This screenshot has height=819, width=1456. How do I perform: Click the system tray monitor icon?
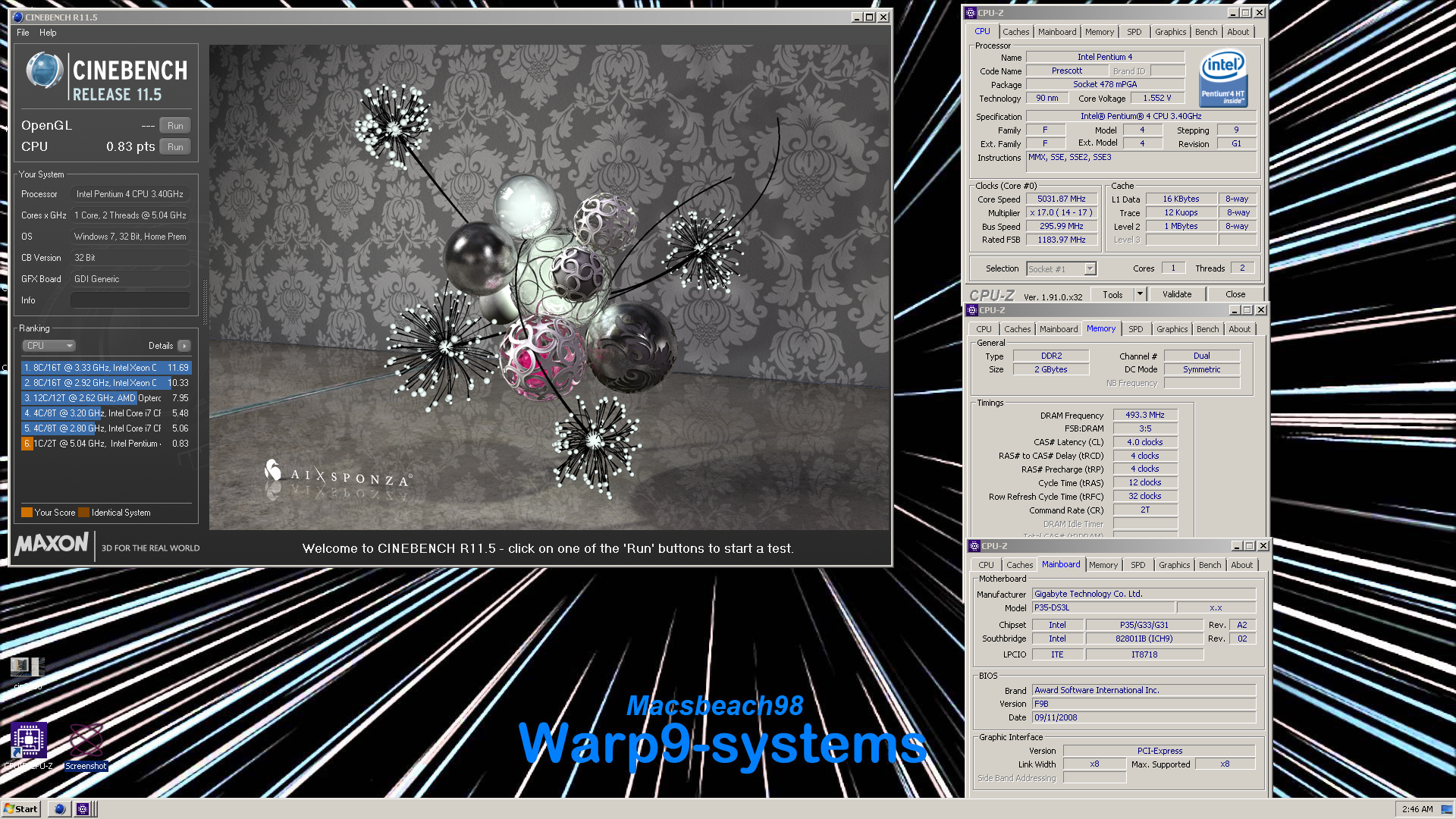[x=1446, y=809]
